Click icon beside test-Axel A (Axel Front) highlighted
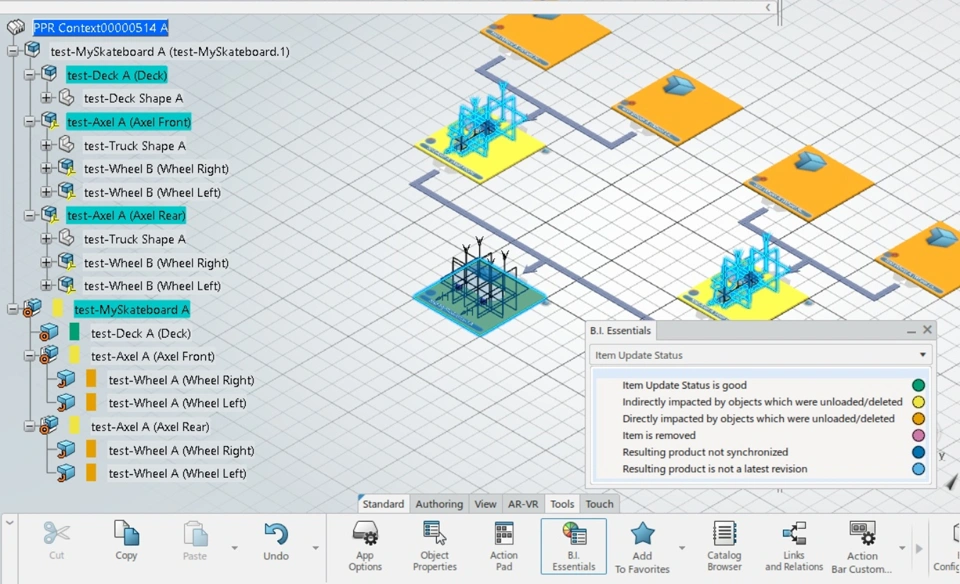 click(50, 122)
